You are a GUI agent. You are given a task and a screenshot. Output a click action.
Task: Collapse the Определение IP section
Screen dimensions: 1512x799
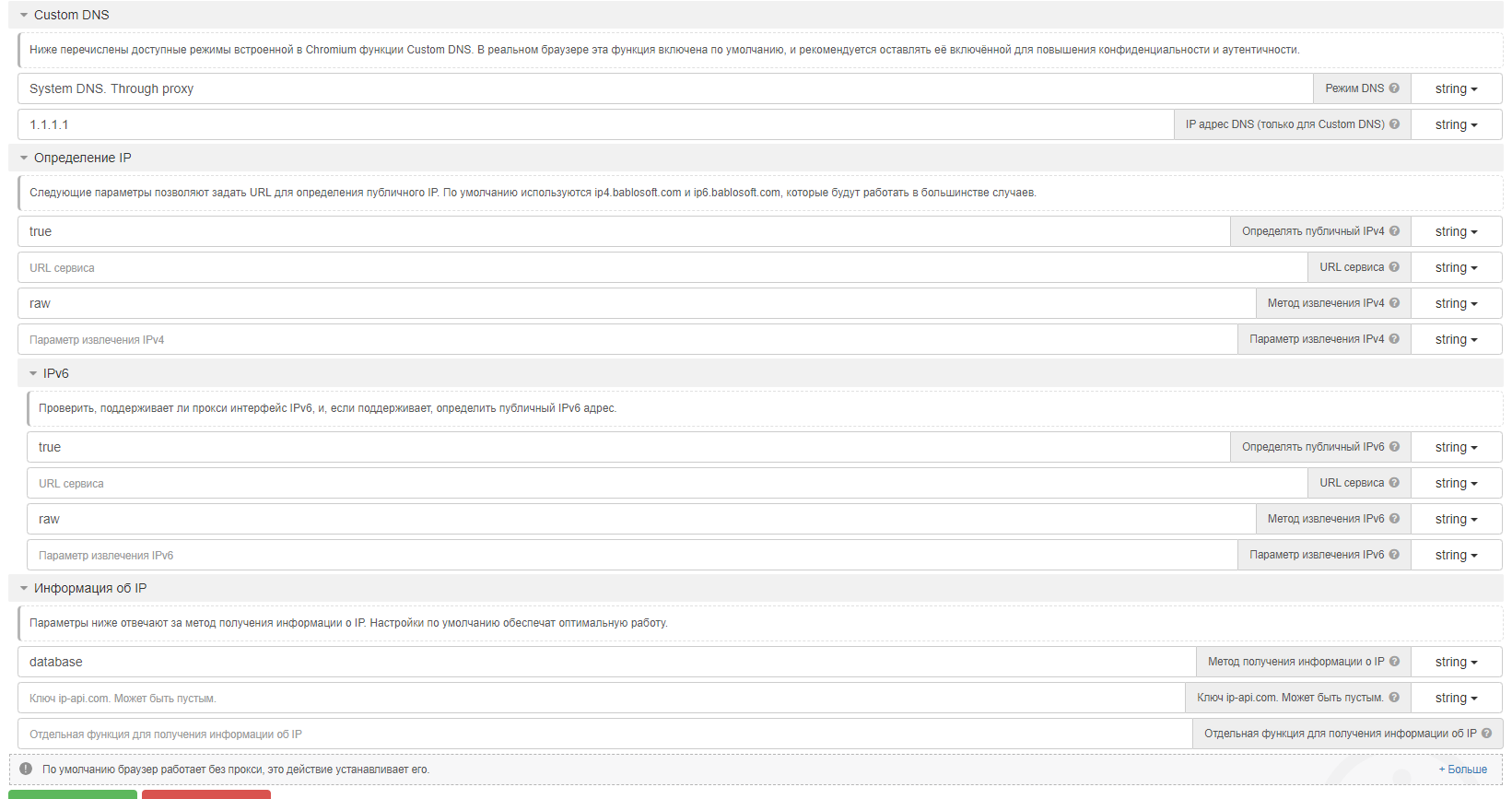click(24, 158)
